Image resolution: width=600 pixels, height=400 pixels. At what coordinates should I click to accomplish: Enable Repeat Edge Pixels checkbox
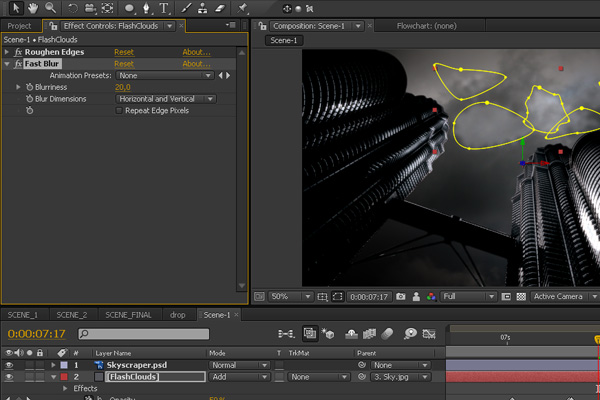[x=119, y=111]
